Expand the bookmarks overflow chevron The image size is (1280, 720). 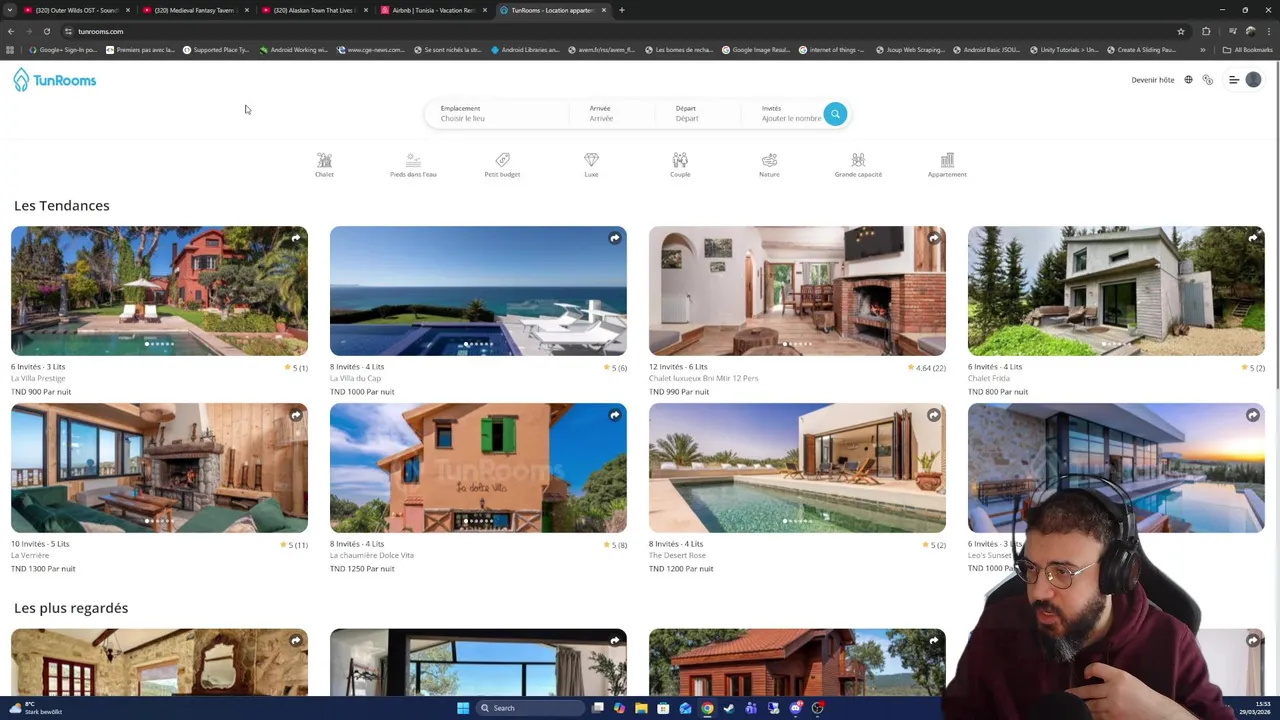1203,50
